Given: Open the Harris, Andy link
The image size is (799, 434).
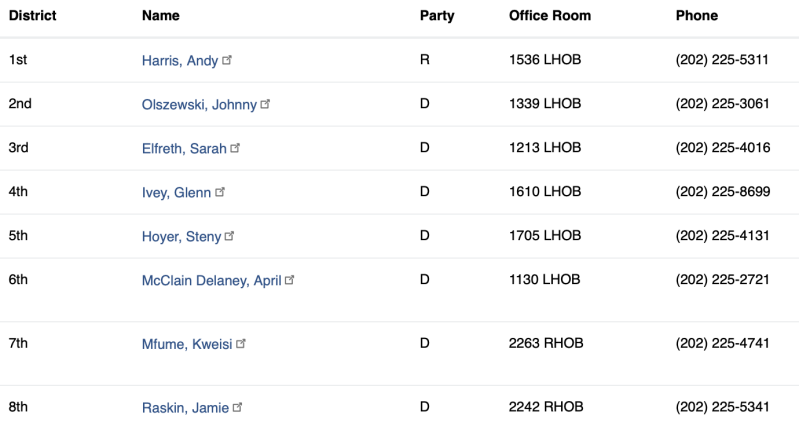Looking at the screenshot, I should [180, 61].
